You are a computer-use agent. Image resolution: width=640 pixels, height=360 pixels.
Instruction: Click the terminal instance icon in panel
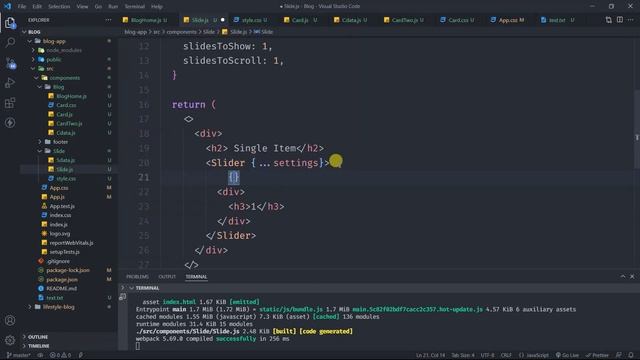122,297
